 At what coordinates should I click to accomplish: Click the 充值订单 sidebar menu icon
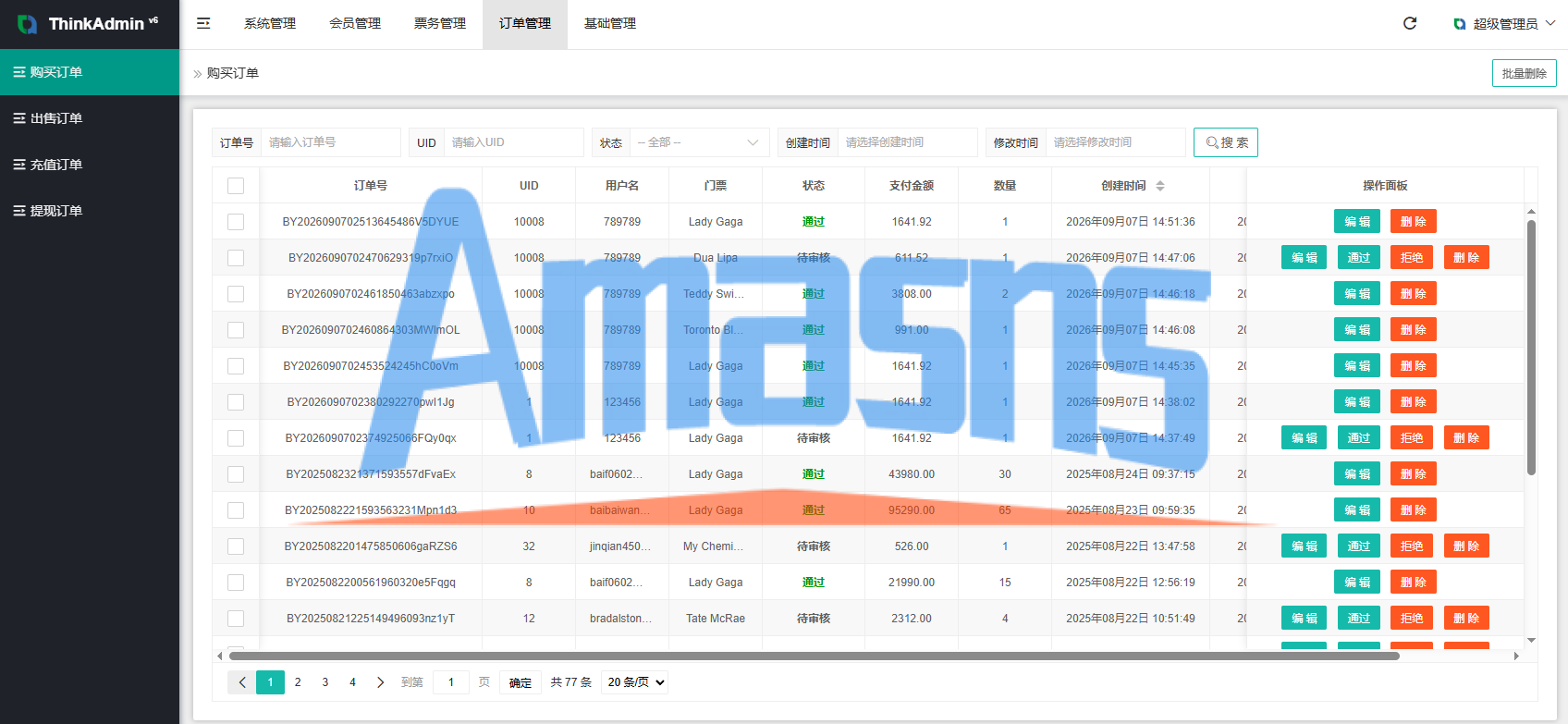click(x=18, y=165)
